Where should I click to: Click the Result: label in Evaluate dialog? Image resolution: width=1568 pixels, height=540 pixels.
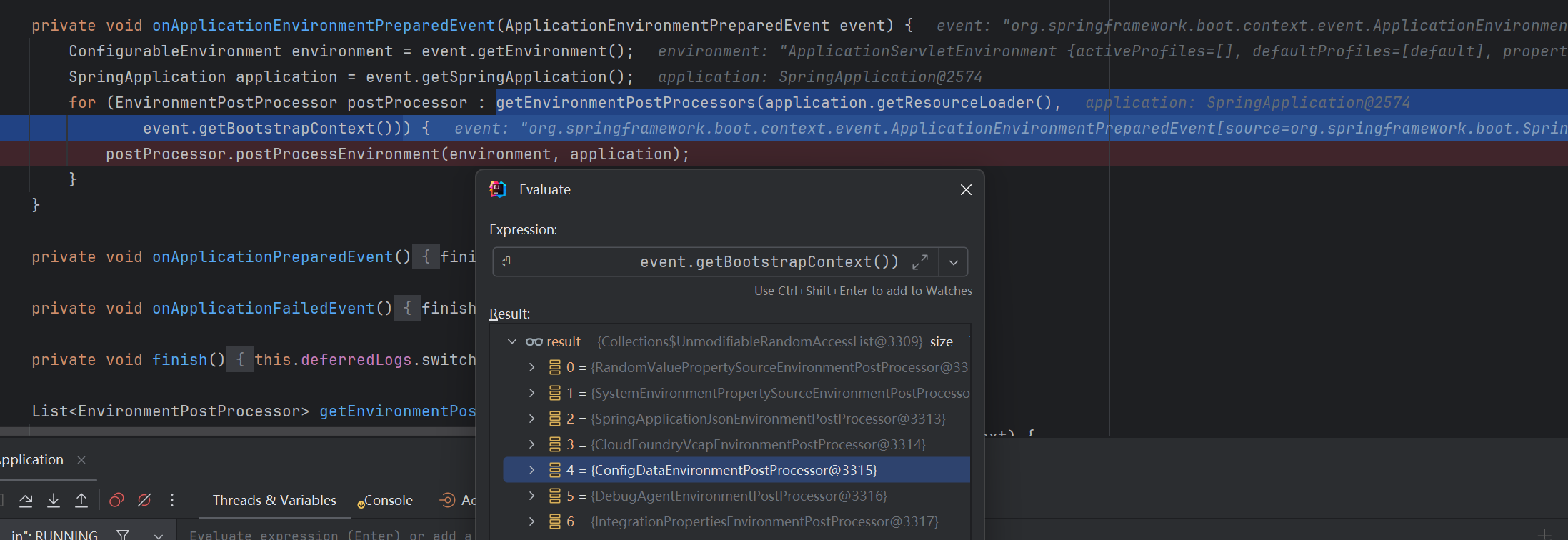[510, 314]
